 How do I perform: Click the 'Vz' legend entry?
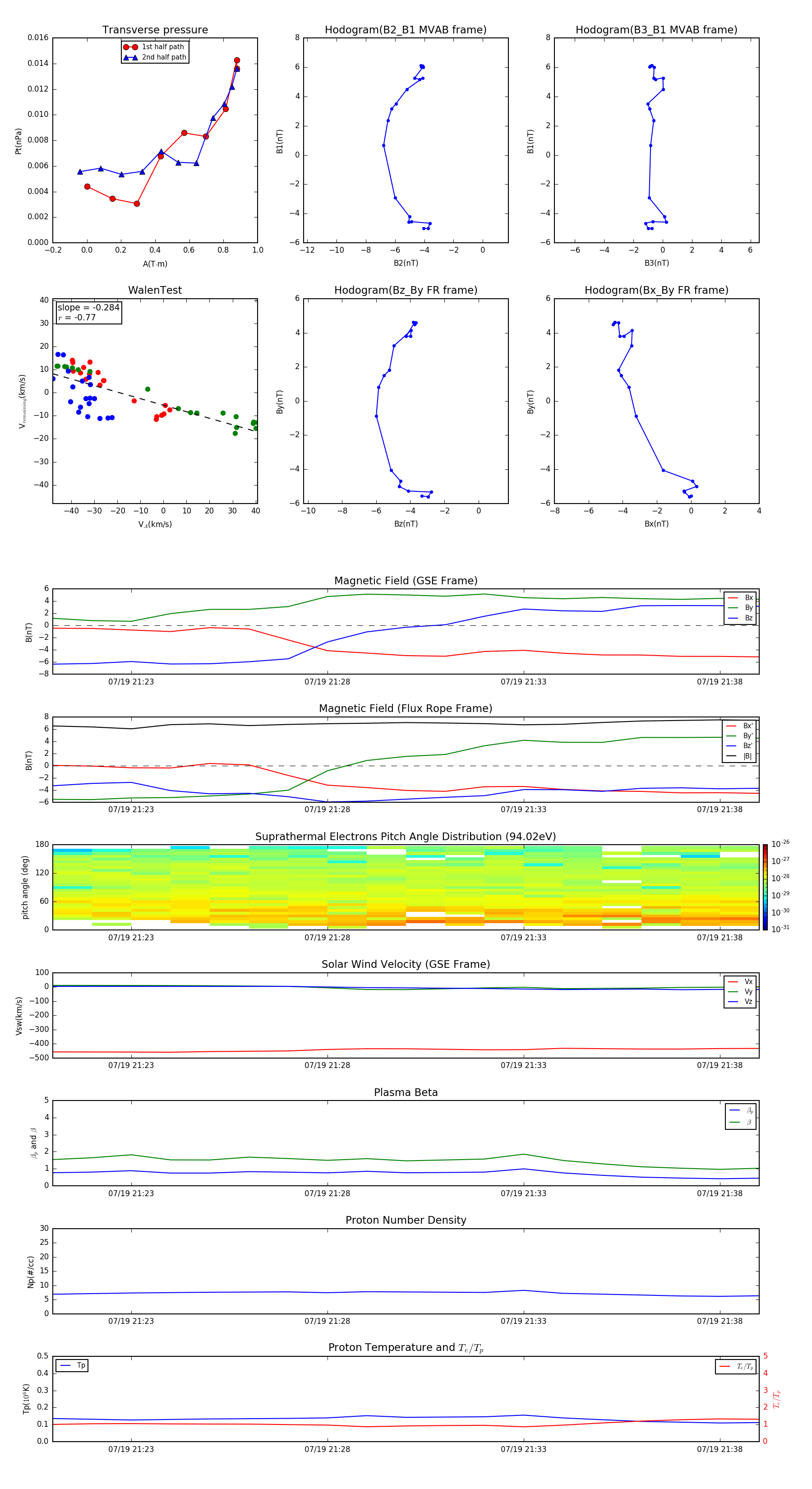pos(740,1002)
